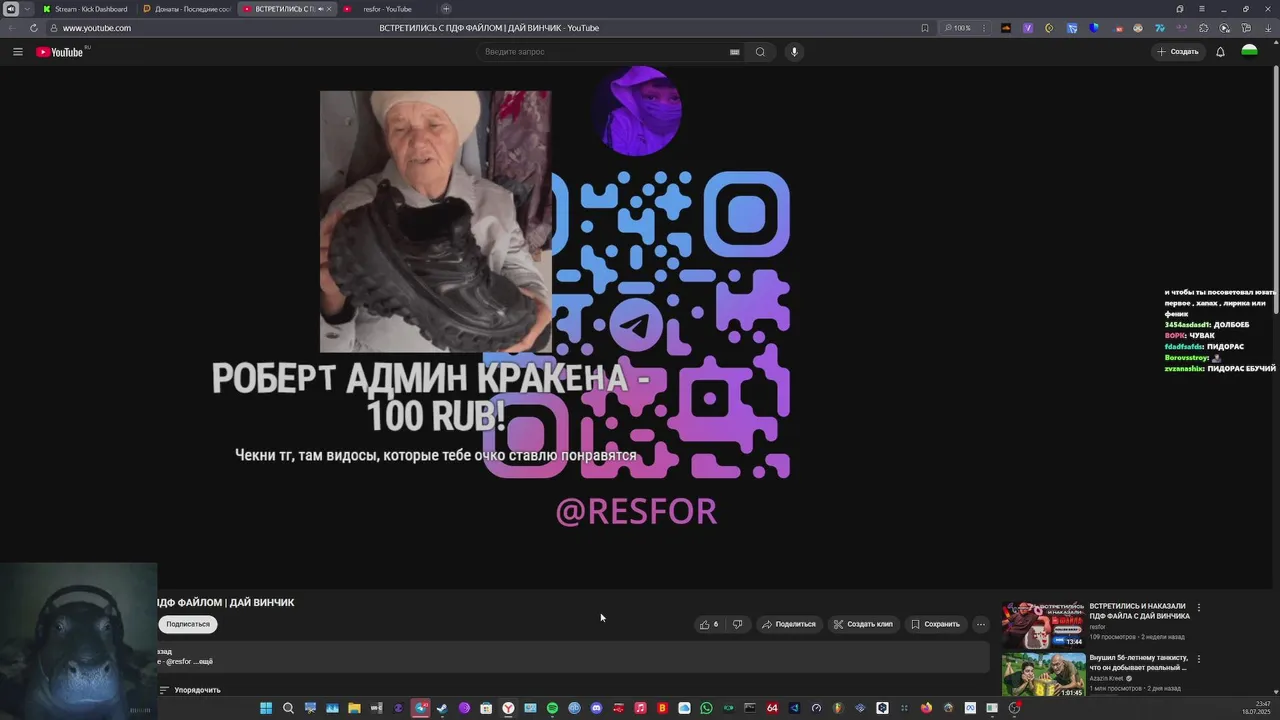Open Yandex Browser from the taskbar
1280x720 pixels.
(x=508, y=708)
